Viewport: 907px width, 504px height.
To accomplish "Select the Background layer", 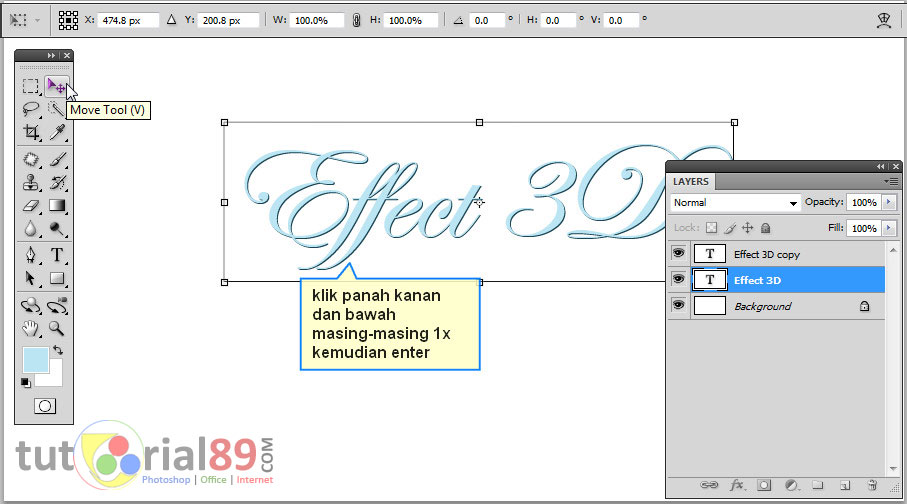I will [x=776, y=306].
